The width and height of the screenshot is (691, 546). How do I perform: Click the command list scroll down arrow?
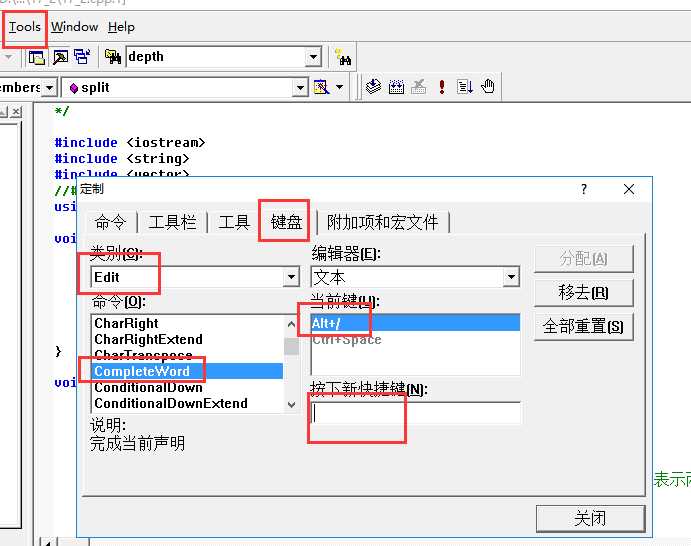[x=291, y=404]
